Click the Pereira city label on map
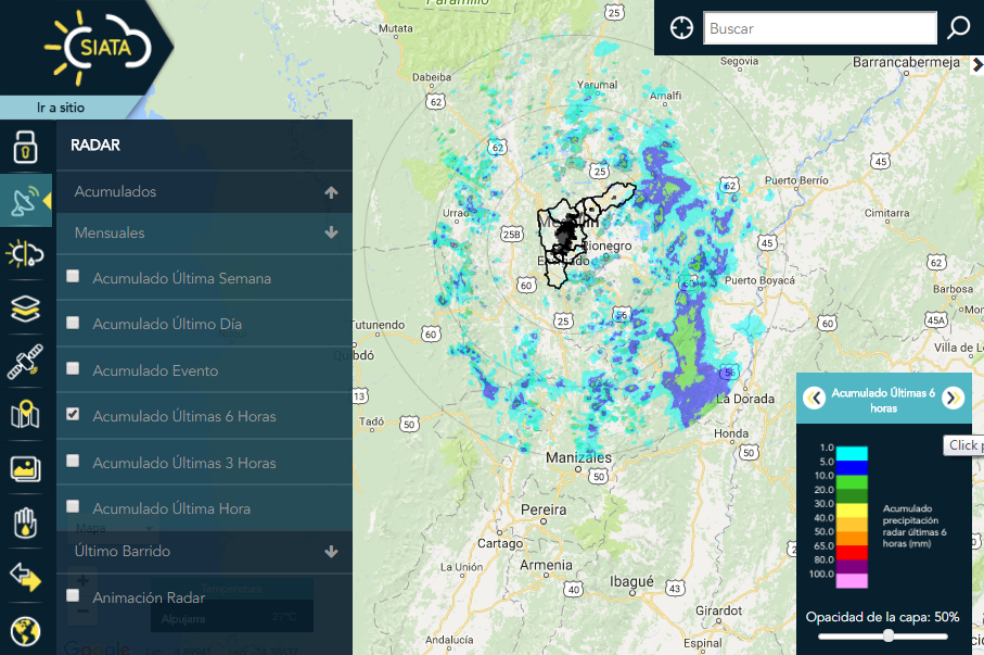The height and width of the screenshot is (655, 984). (543, 509)
